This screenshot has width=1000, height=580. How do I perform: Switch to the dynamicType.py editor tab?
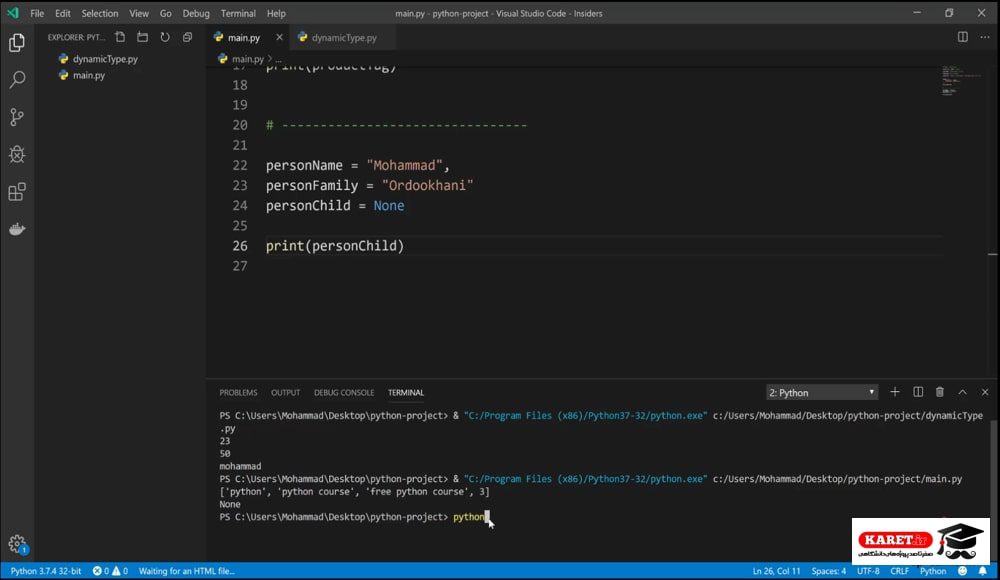(342, 37)
